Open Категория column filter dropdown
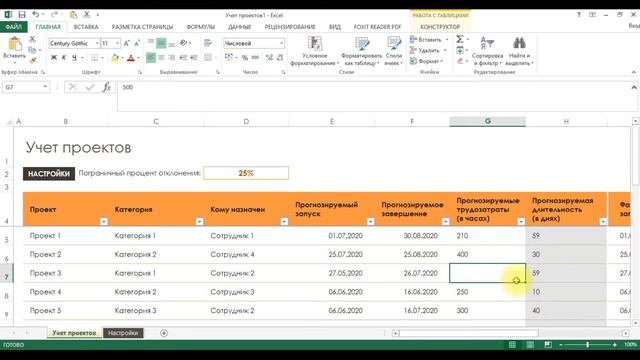640x360 pixels. 200,221
